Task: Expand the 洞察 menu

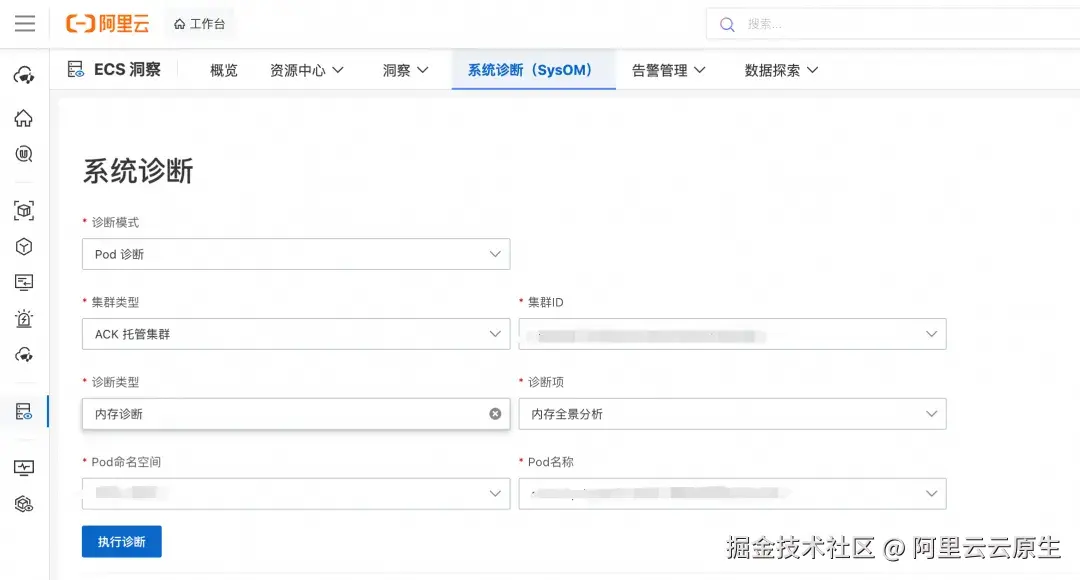Action: 406,70
